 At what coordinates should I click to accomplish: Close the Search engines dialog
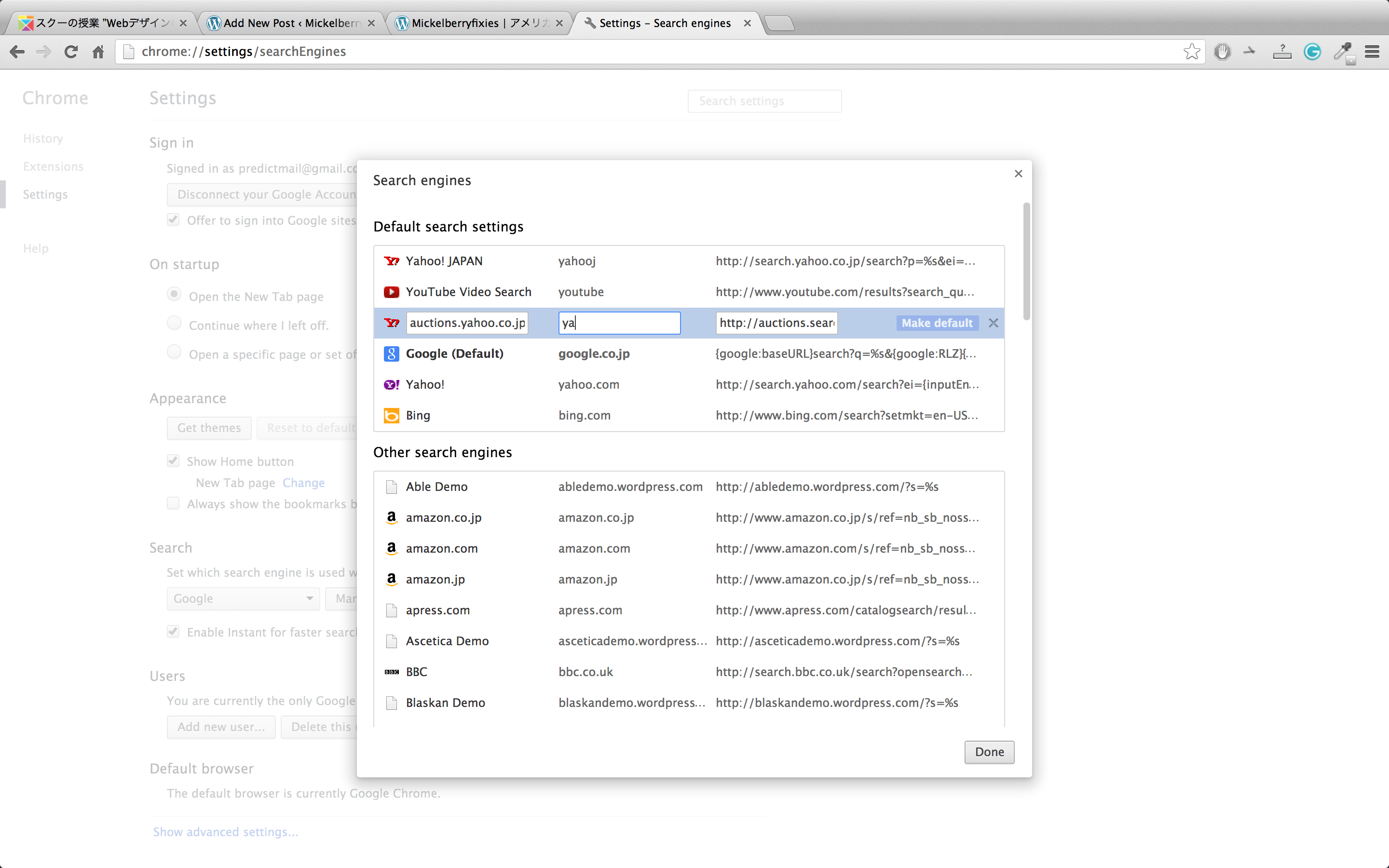(x=1018, y=174)
